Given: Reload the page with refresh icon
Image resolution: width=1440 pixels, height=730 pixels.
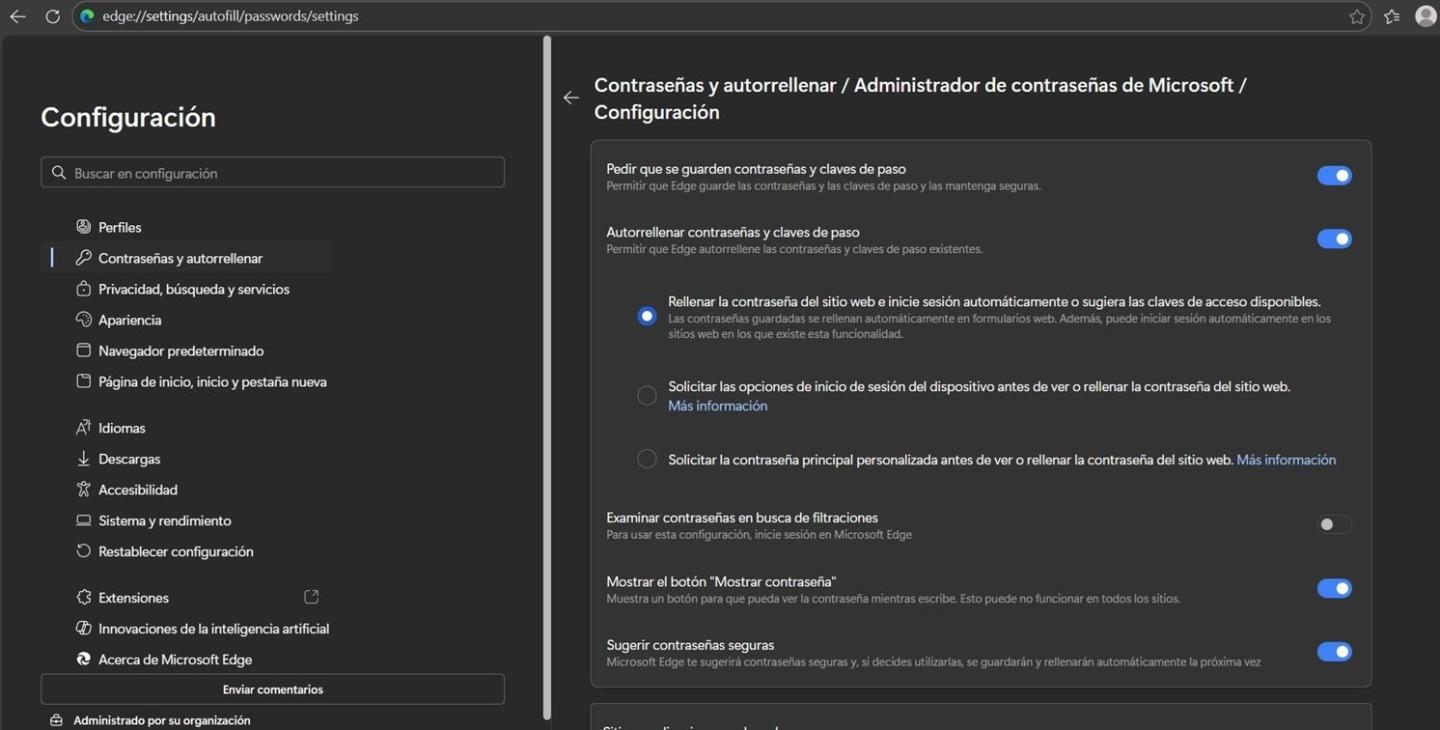Looking at the screenshot, I should coord(53,16).
